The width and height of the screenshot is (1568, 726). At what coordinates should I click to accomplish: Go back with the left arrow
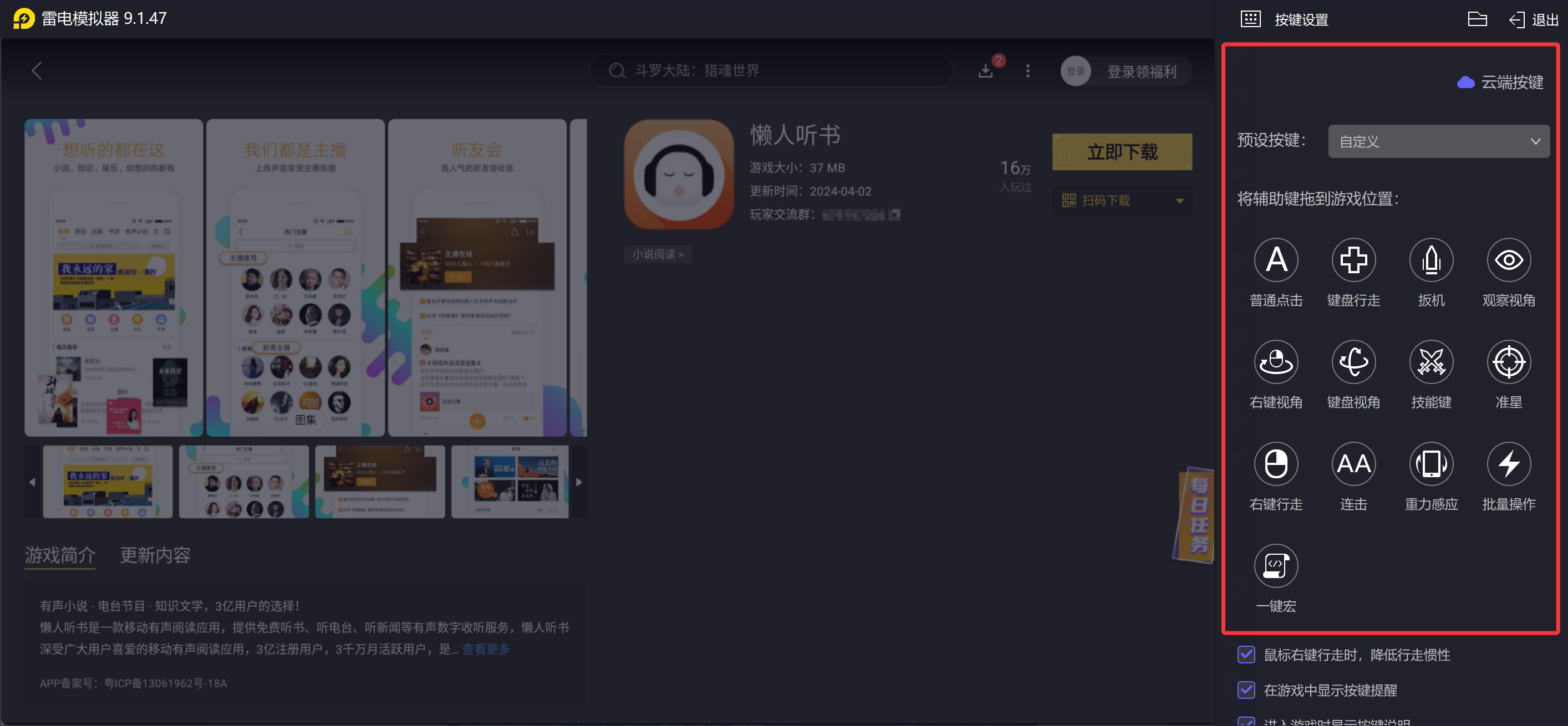pos(37,70)
